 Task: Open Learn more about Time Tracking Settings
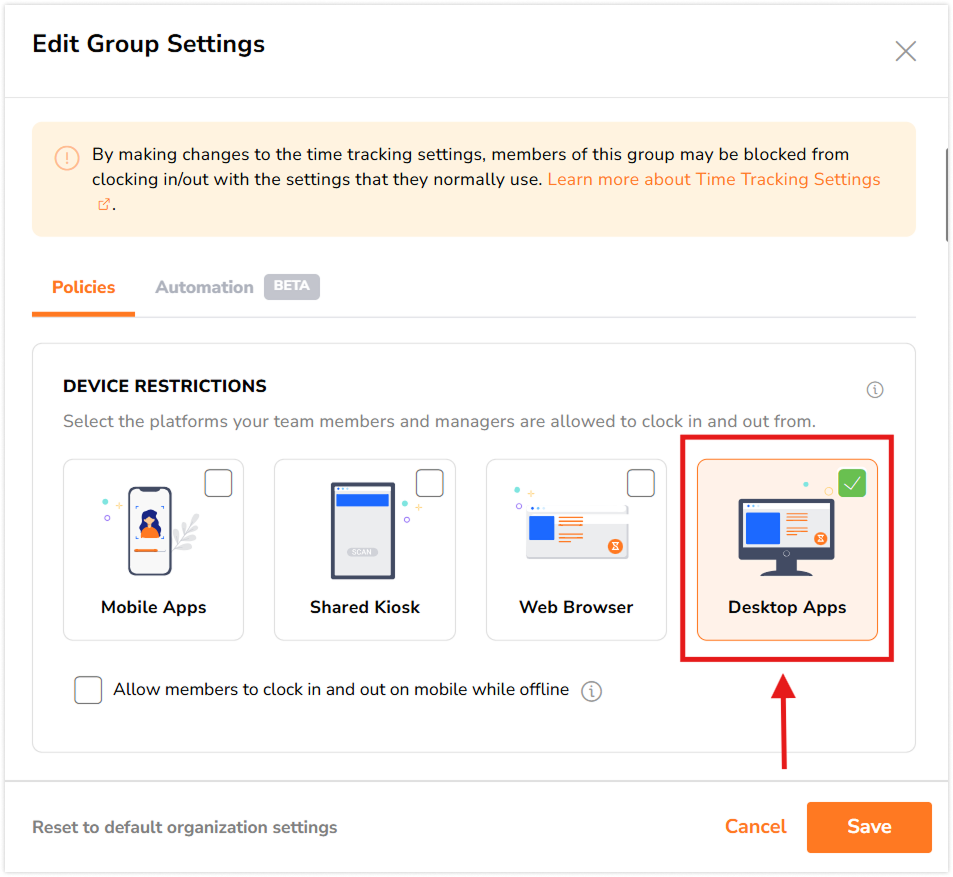(713, 180)
